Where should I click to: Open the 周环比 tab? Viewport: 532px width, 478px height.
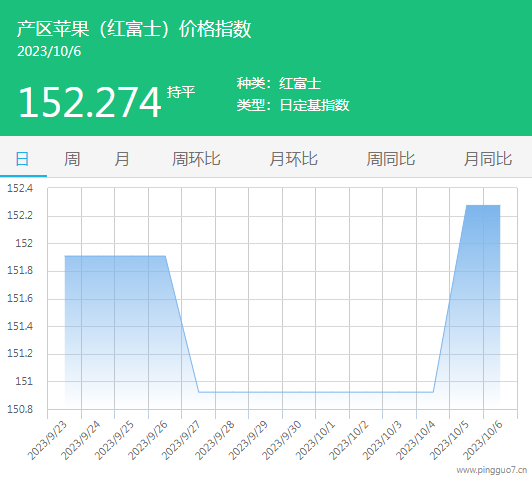click(196, 159)
